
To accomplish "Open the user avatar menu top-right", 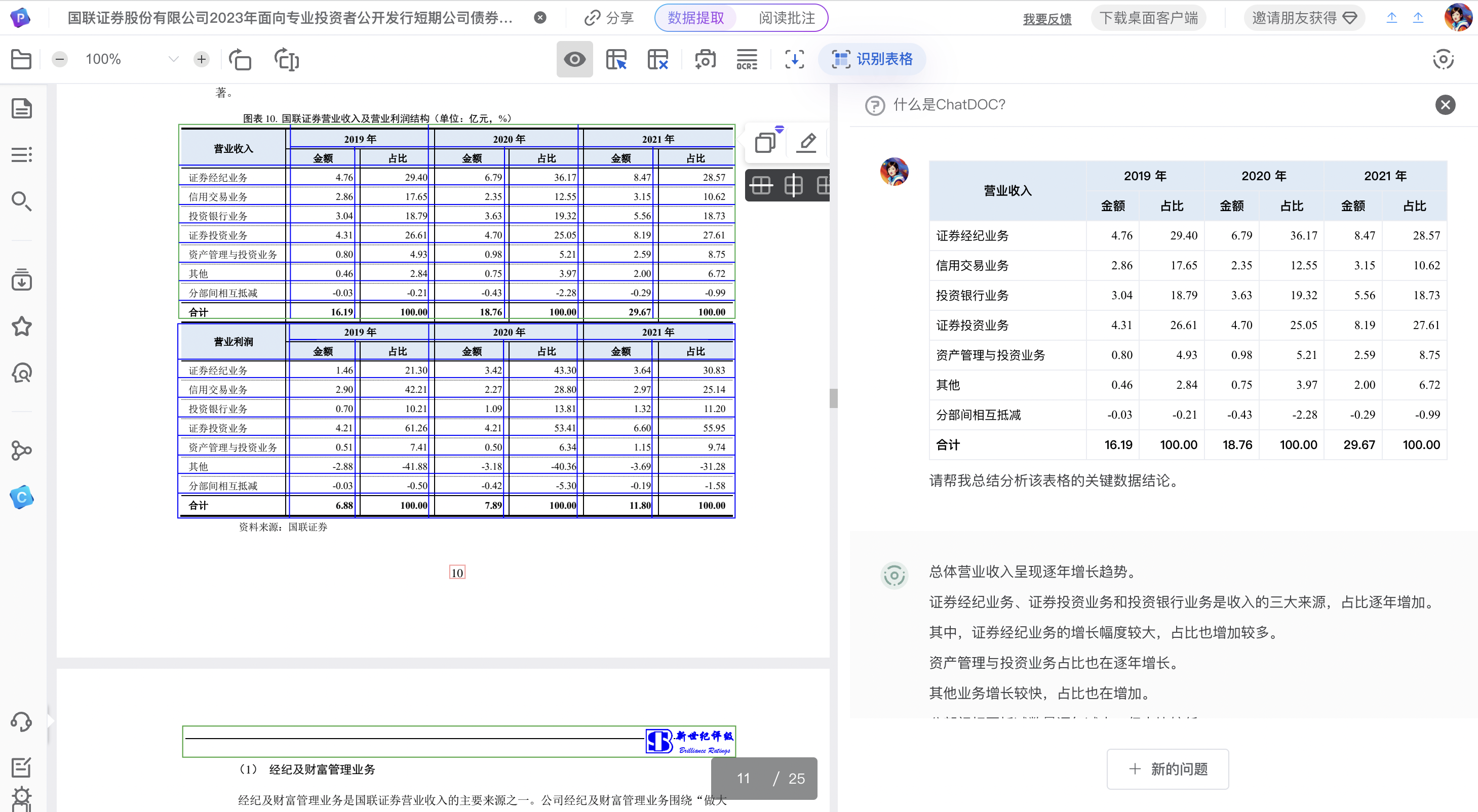I will [x=1458, y=17].
